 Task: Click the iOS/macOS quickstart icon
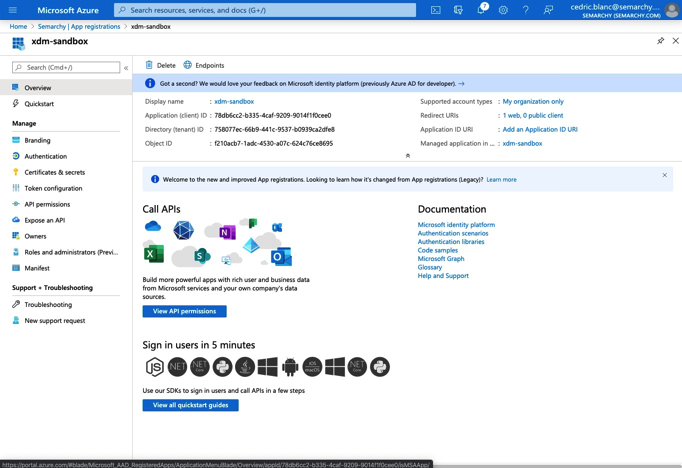[312, 367]
